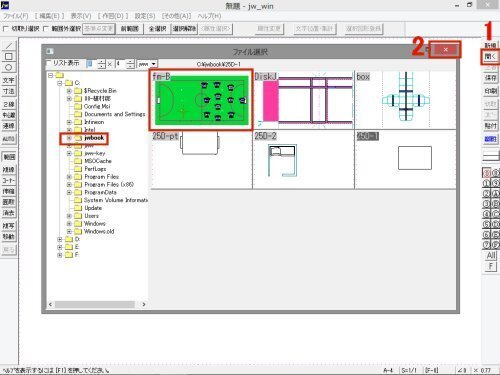This screenshot has width=500, height=375.
Task: Click the 寸法 dimension tool button
Action: click(x=9, y=91)
